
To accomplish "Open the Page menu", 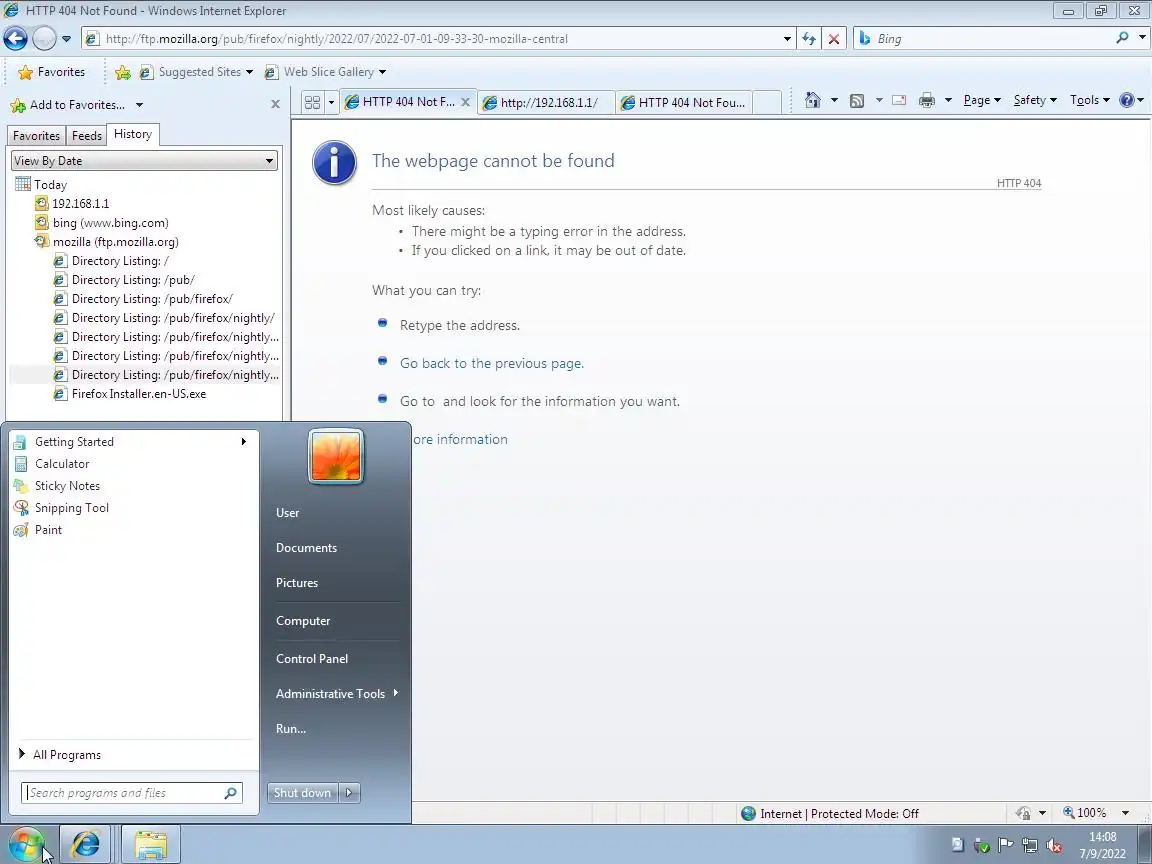I will [x=982, y=101].
